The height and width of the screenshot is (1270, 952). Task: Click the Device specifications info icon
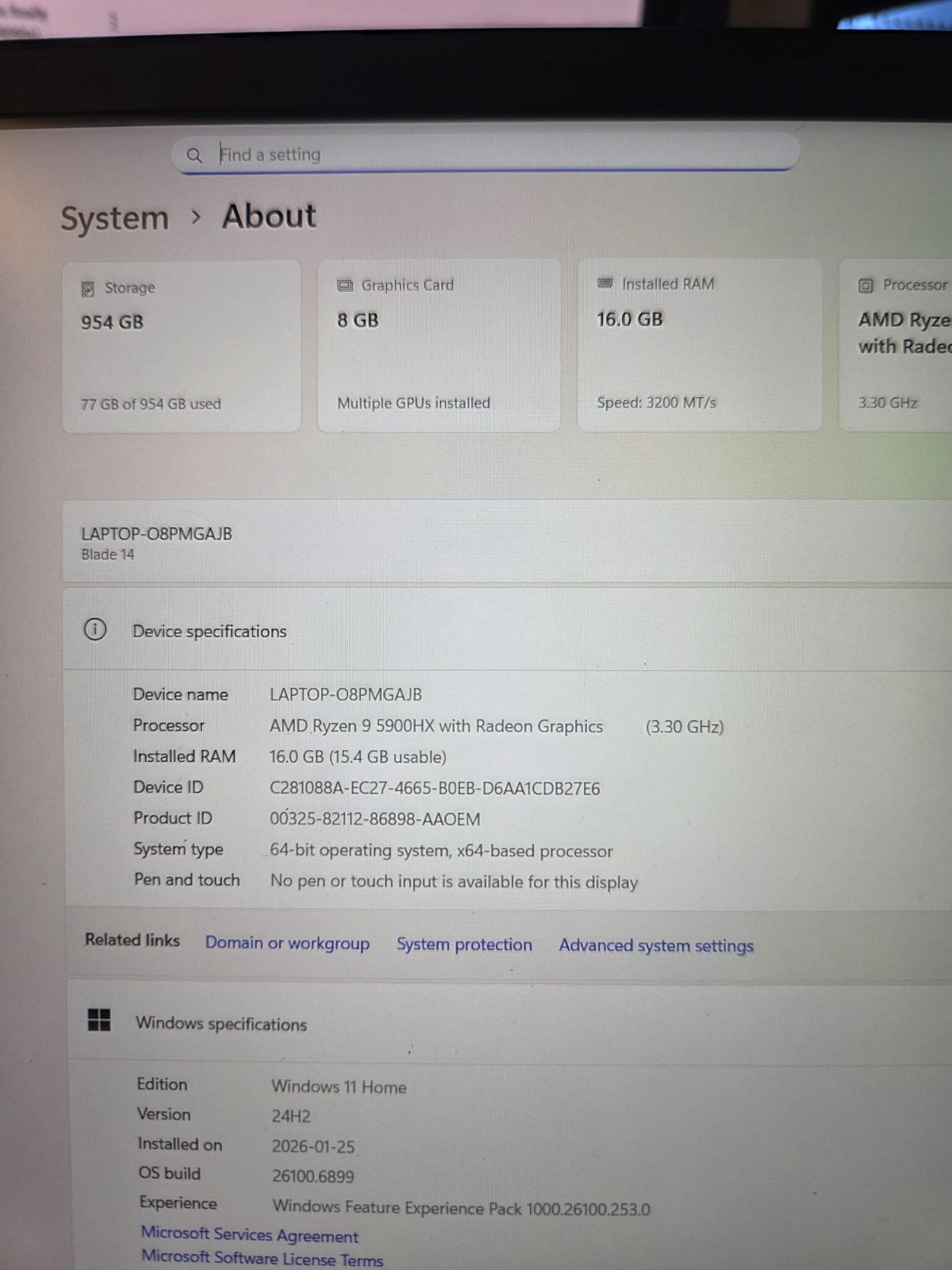pyautogui.click(x=95, y=630)
